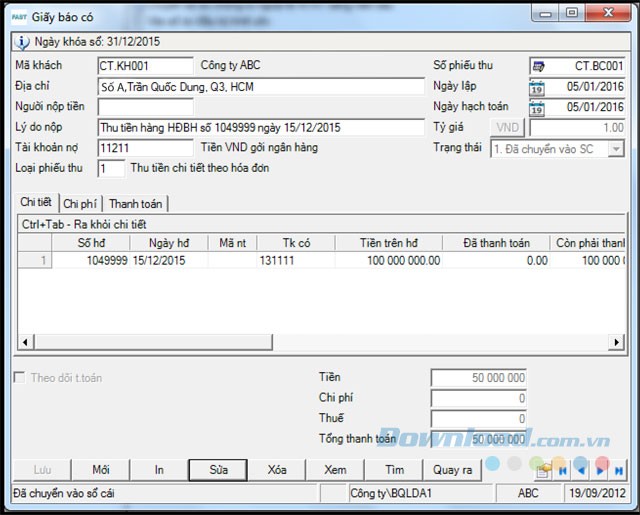Click the Người nộp tiền input field
Viewport: 640px width, 515px height.
click(x=146, y=107)
